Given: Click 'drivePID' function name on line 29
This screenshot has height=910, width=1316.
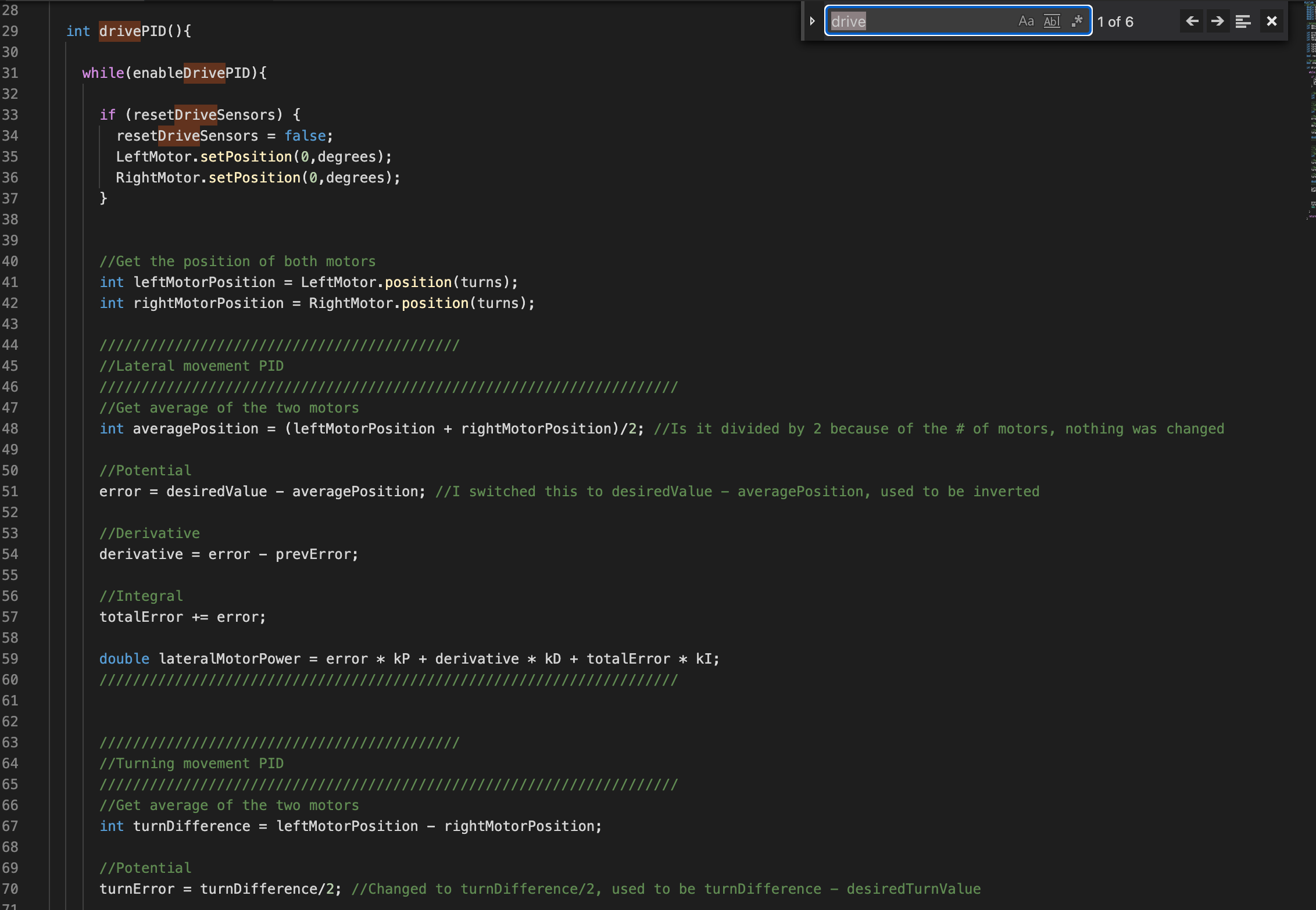Looking at the screenshot, I should 133,31.
